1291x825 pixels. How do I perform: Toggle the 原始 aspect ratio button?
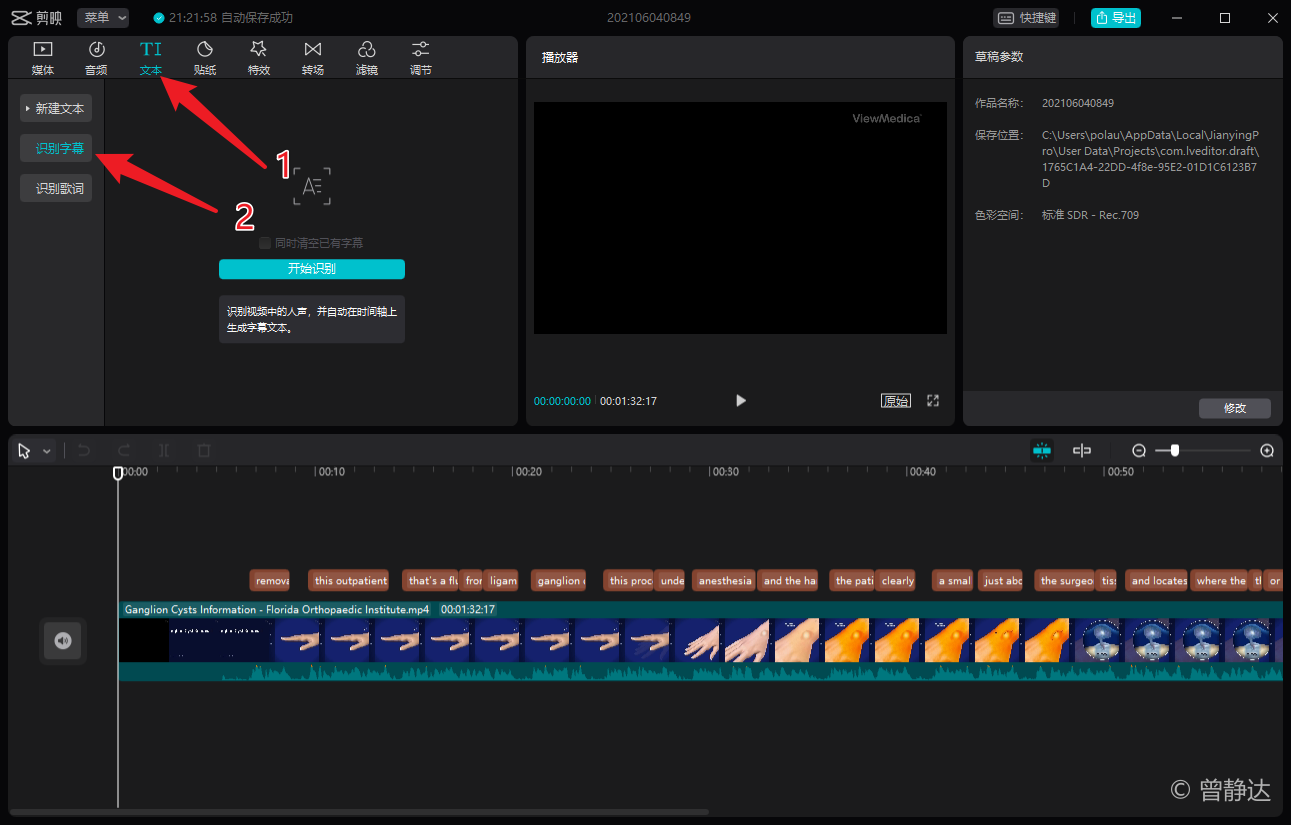[x=896, y=401]
